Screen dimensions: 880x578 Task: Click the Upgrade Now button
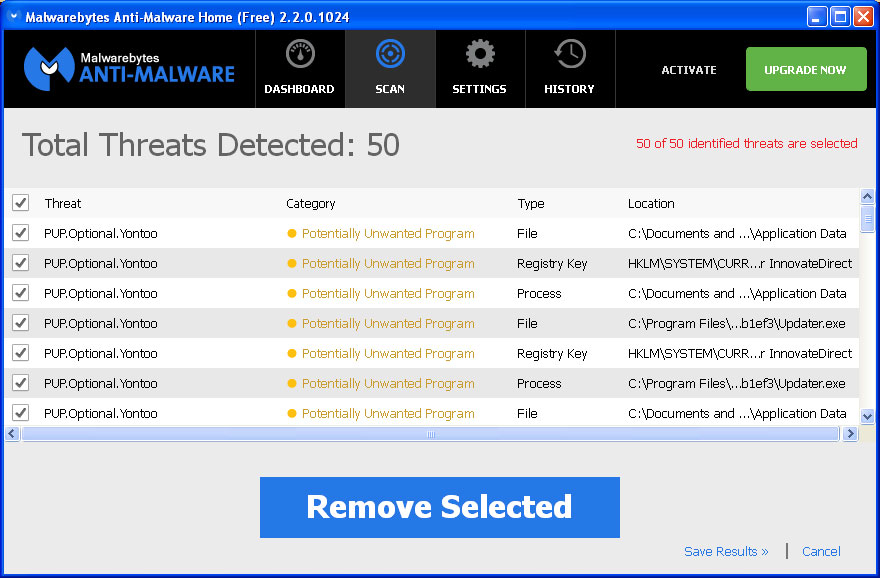pos(806,69)
